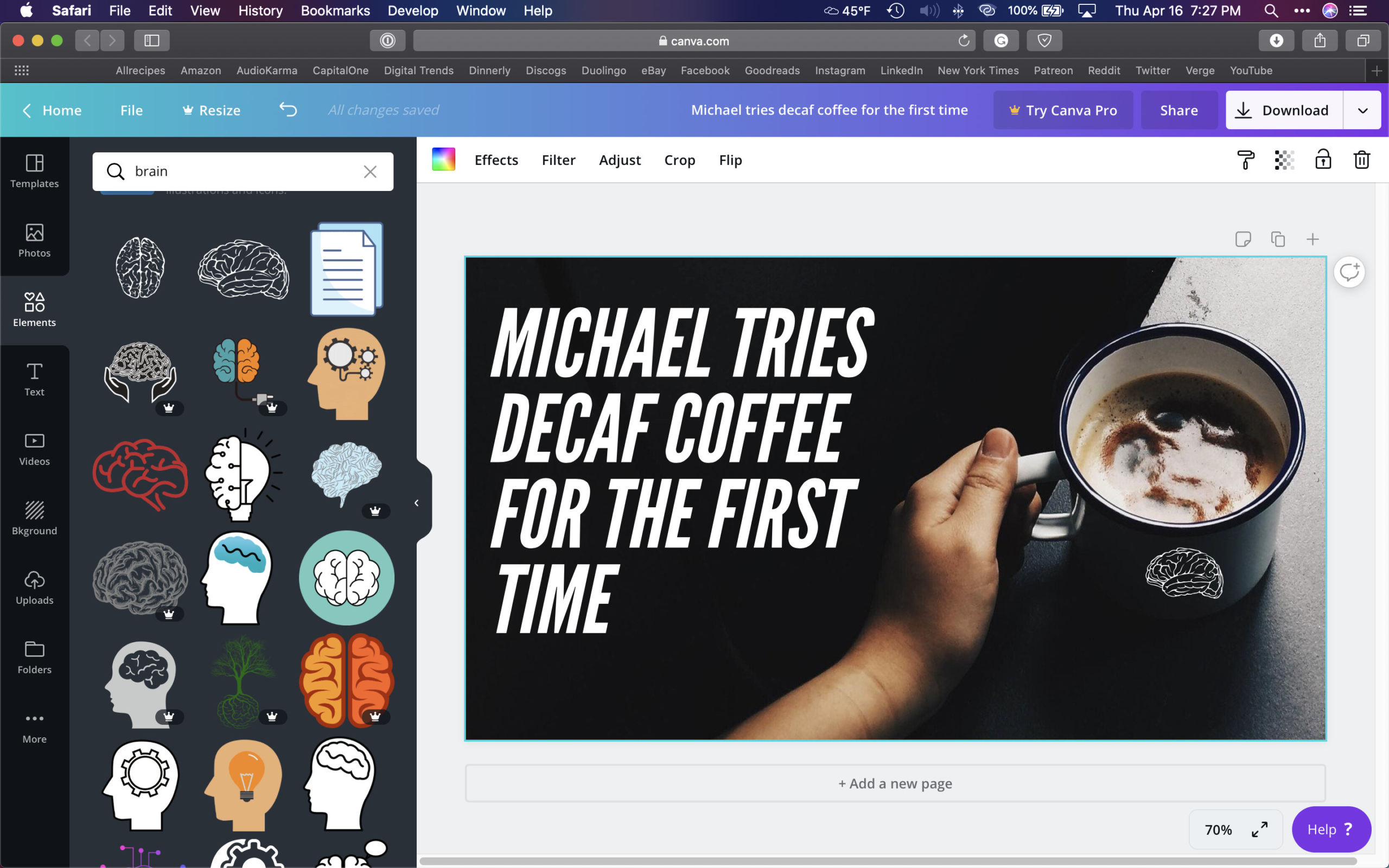Click the delete element trash icon

pyautogui.click(x=1361, y=160)
